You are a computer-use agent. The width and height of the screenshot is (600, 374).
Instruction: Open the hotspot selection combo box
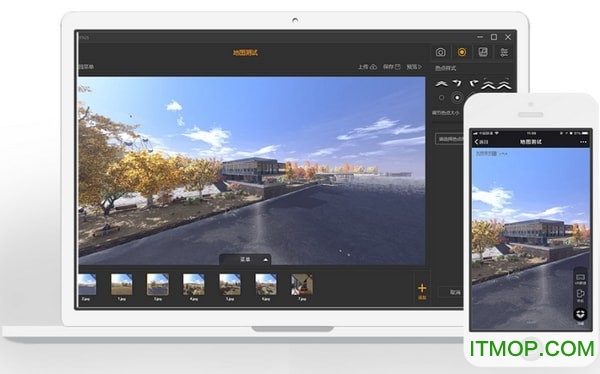[450, 139]
